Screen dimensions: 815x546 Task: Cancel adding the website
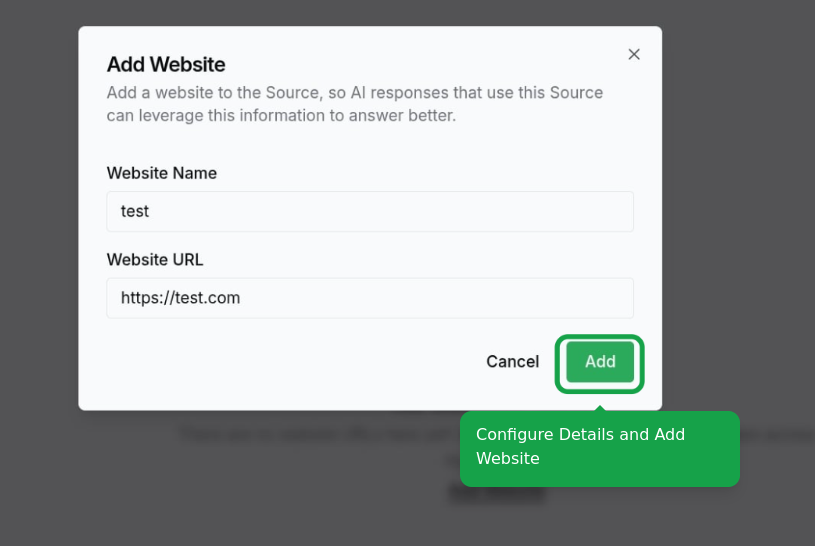click(x=512, y=361)
